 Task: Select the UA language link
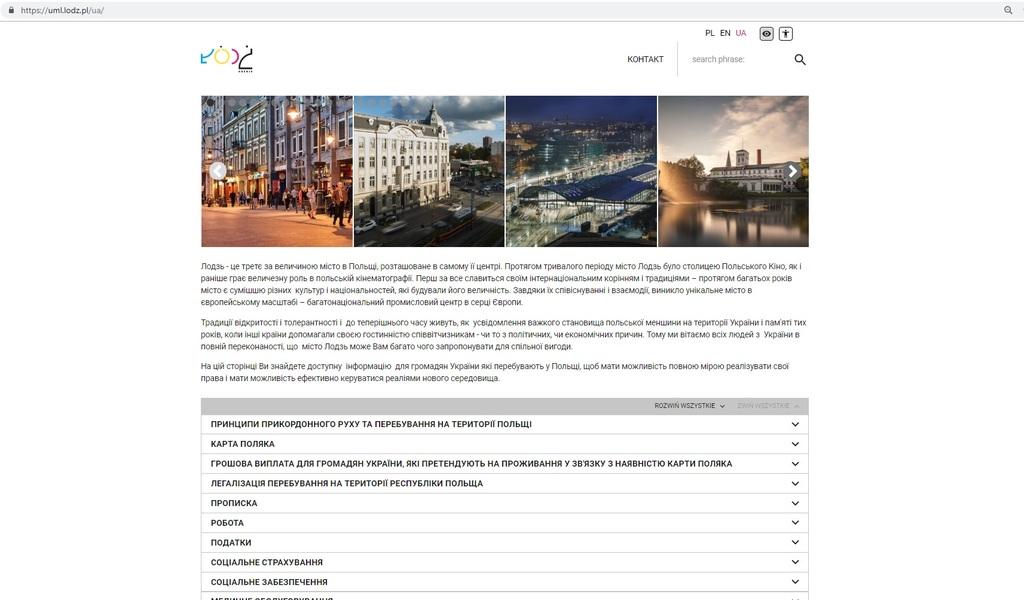pyautogui.click(x=741, y=33)
